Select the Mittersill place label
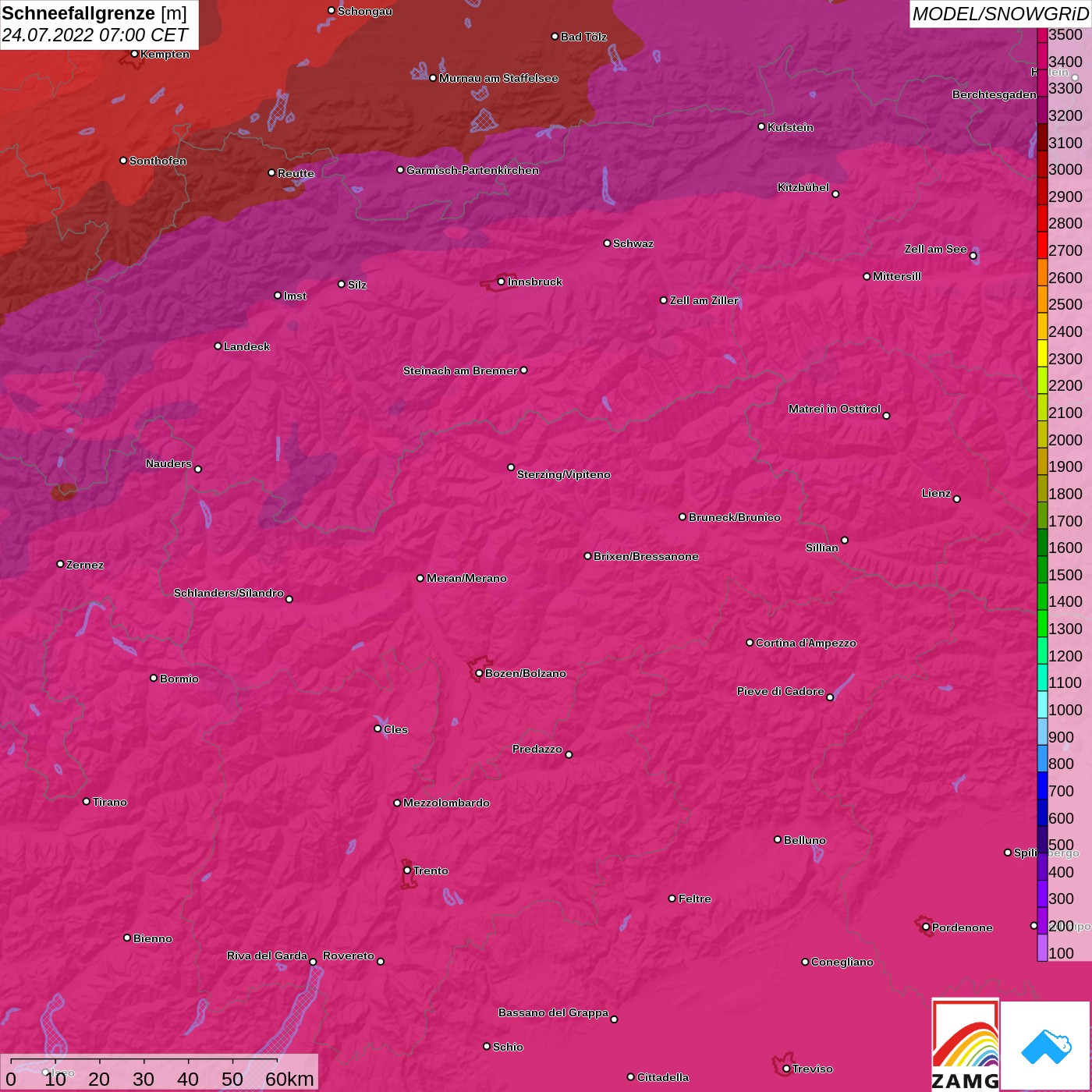This screenshot has height=1092, width=1092. 896,276
